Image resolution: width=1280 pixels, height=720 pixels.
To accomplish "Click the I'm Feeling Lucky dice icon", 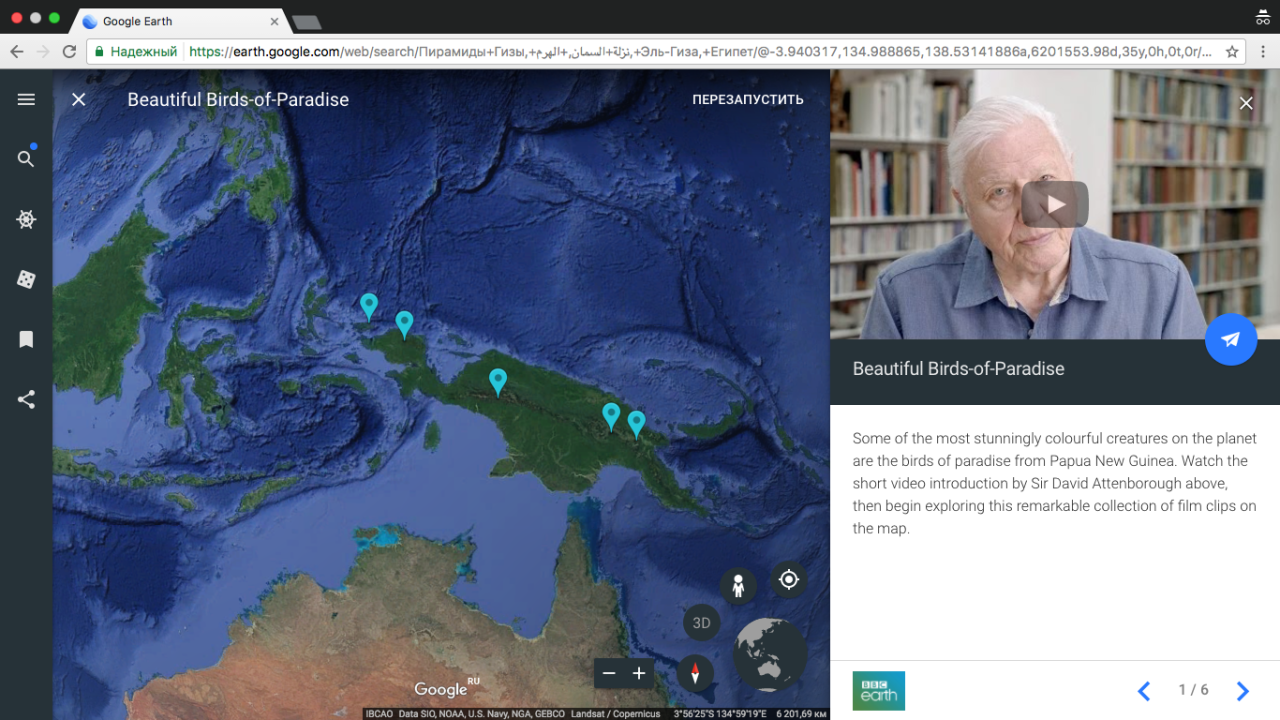I will pos(26,279).
